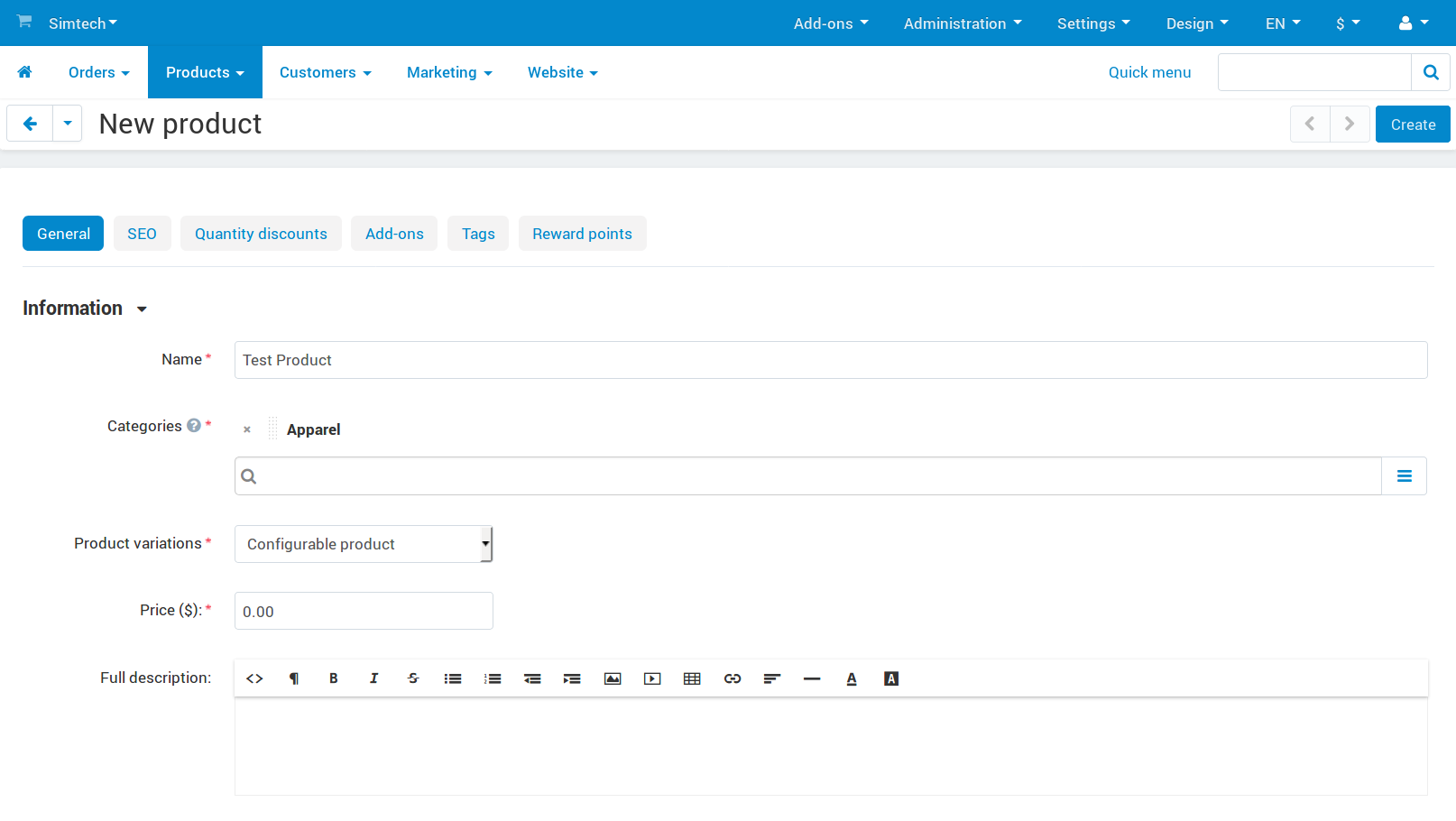
Task: Toggle HTML source view in editor
Action: [254, 678]
